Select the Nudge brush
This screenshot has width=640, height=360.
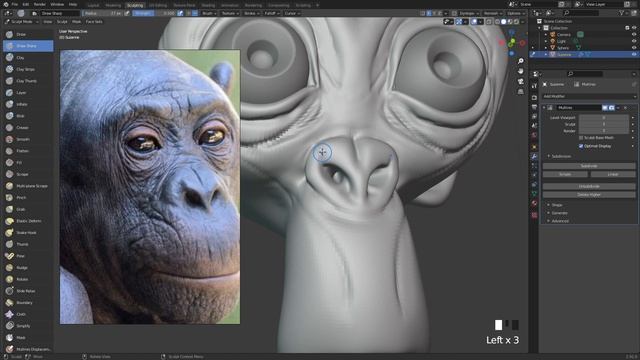28,268
